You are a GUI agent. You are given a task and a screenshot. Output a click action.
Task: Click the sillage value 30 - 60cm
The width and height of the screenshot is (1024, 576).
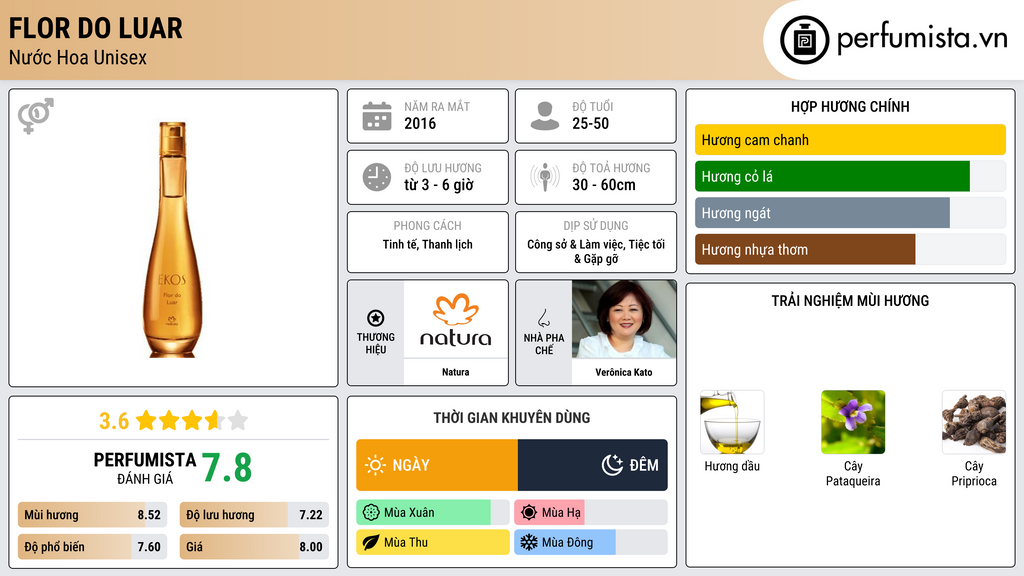(x=604, y=185)
